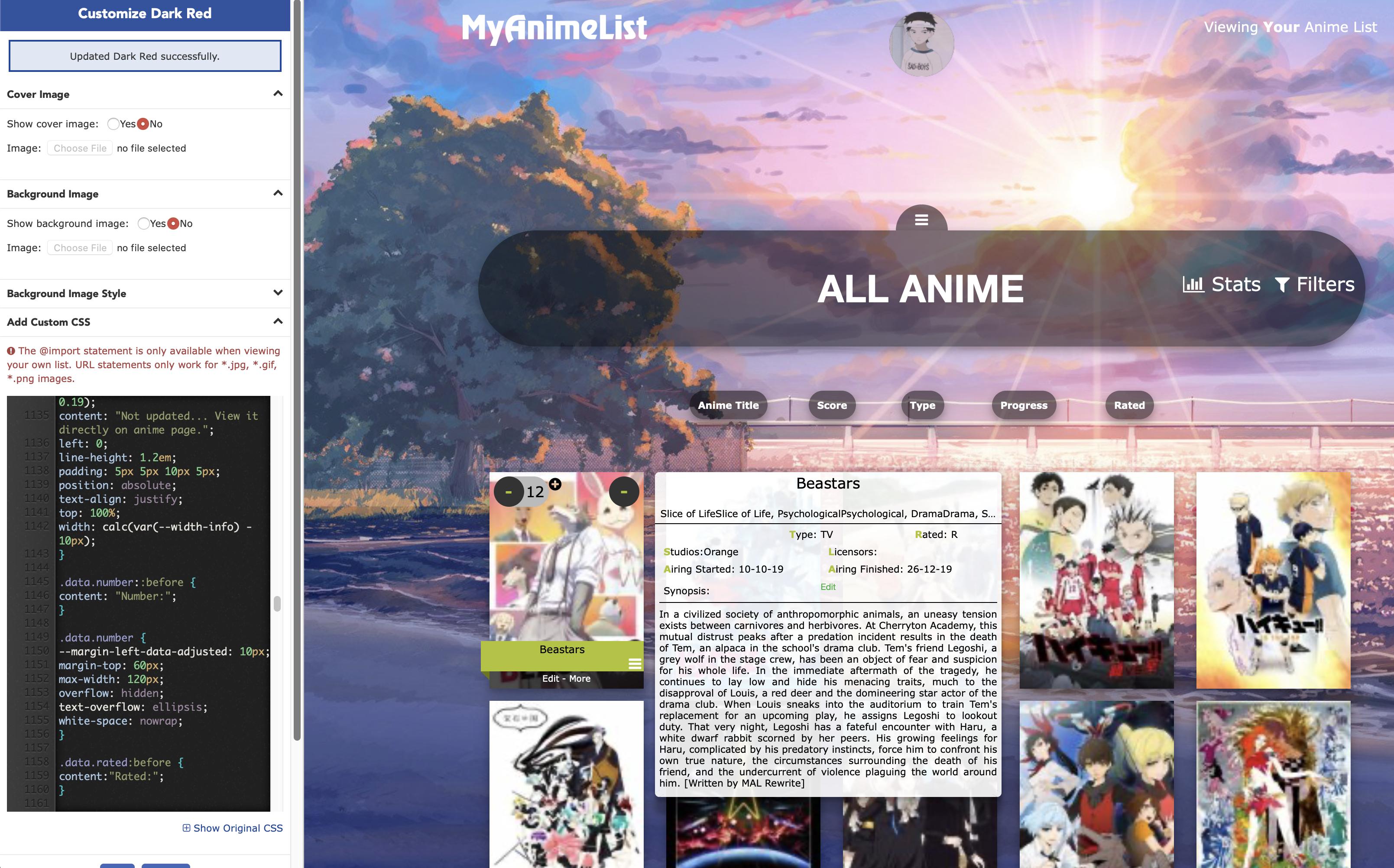Click the 'Customize Dark Red' panel header
Image resolution: width=1394 pixels, height=868 pixels.
click(x=145, y=14)
